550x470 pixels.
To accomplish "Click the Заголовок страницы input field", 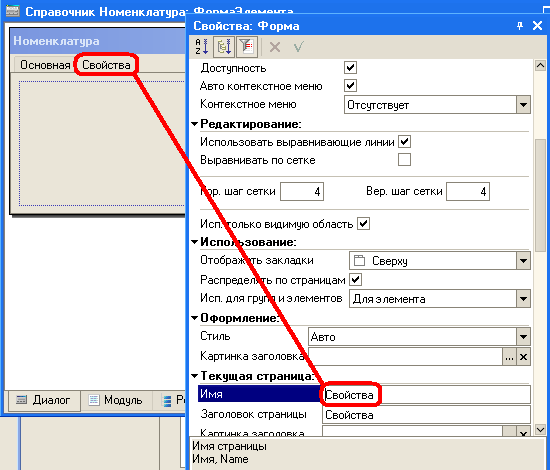I will (x=426, y=415).
